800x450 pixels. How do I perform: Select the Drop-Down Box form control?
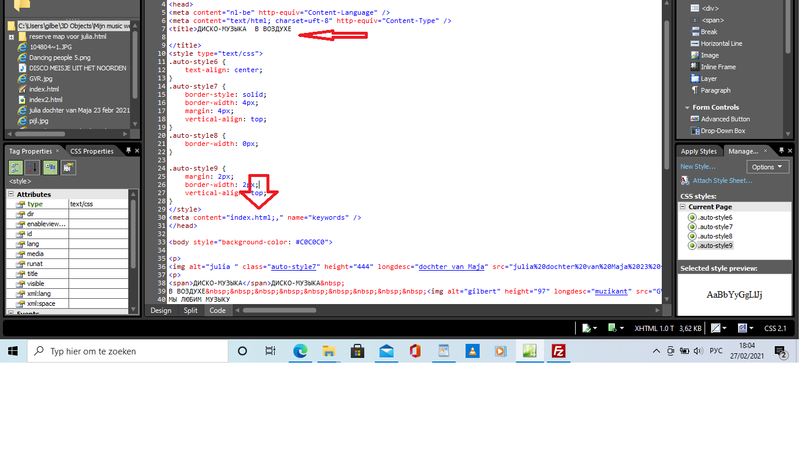(x=724, y=130)
